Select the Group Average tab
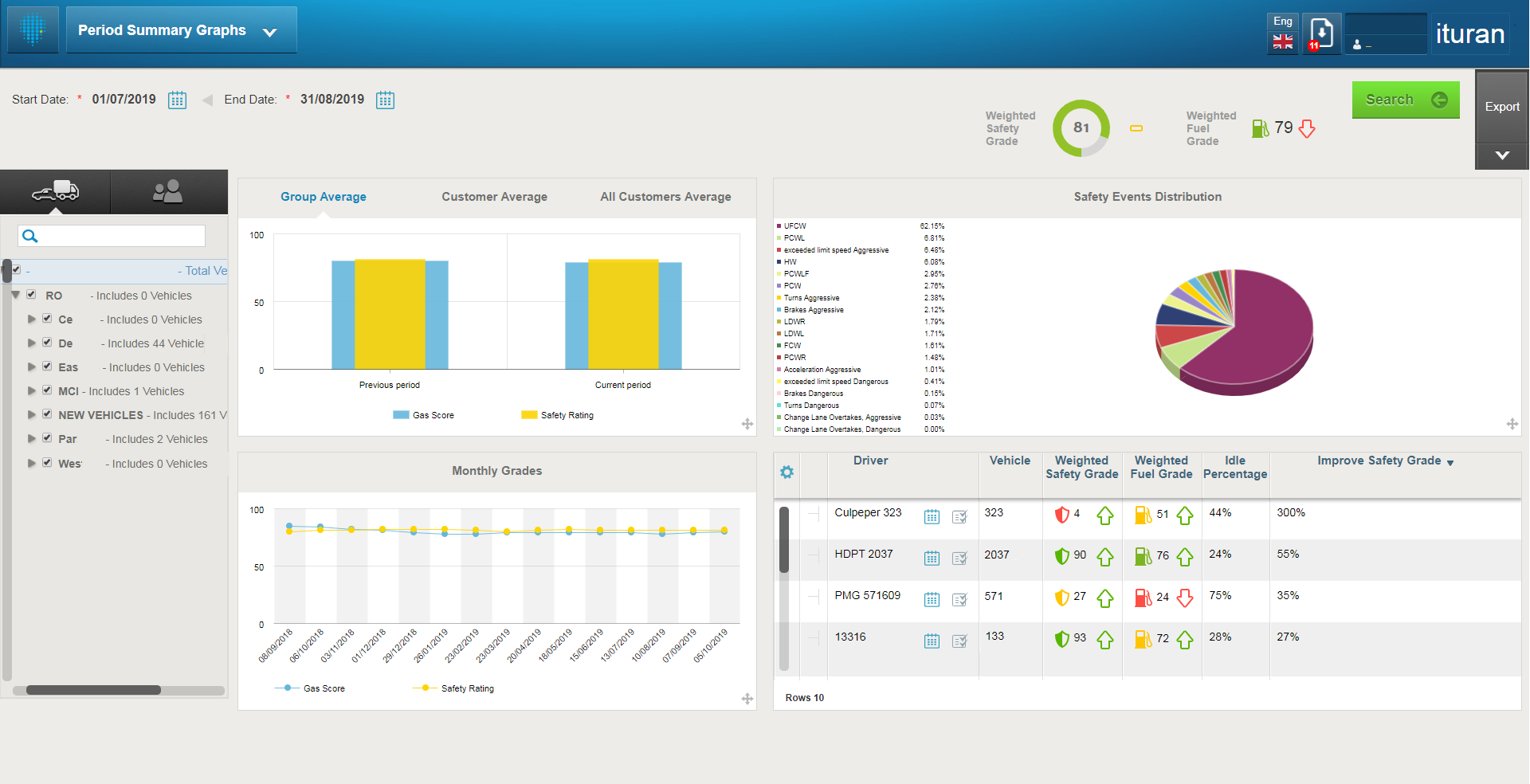Screen dimensions: 1530x784 coord(323,197)
